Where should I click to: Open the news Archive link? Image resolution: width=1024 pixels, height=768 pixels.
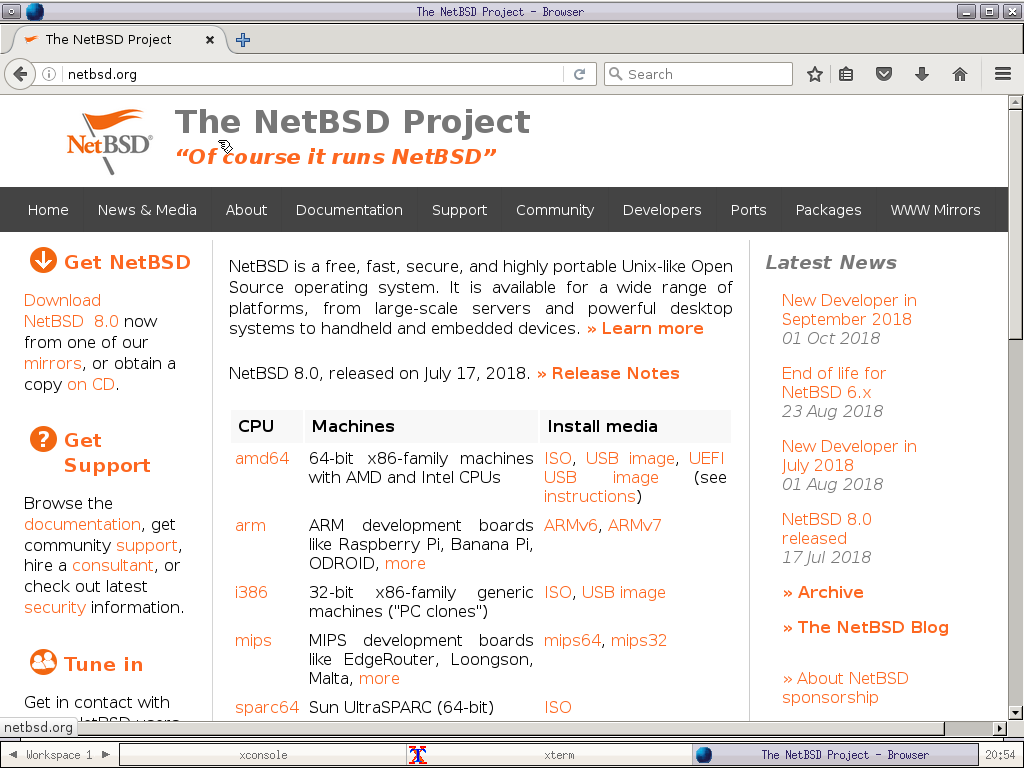click(823, 592)
